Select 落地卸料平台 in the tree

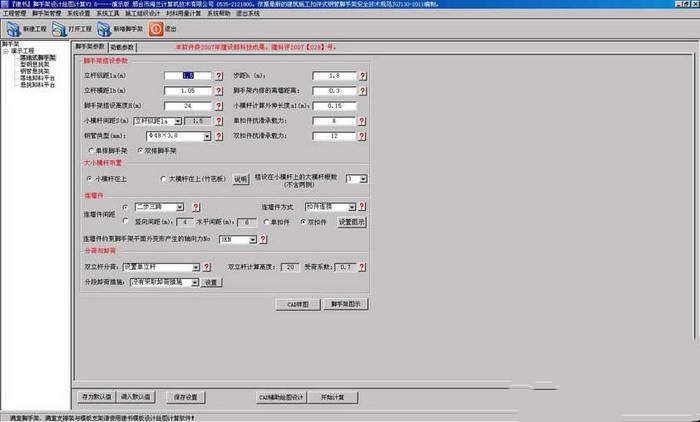click(x=38, y=78)
